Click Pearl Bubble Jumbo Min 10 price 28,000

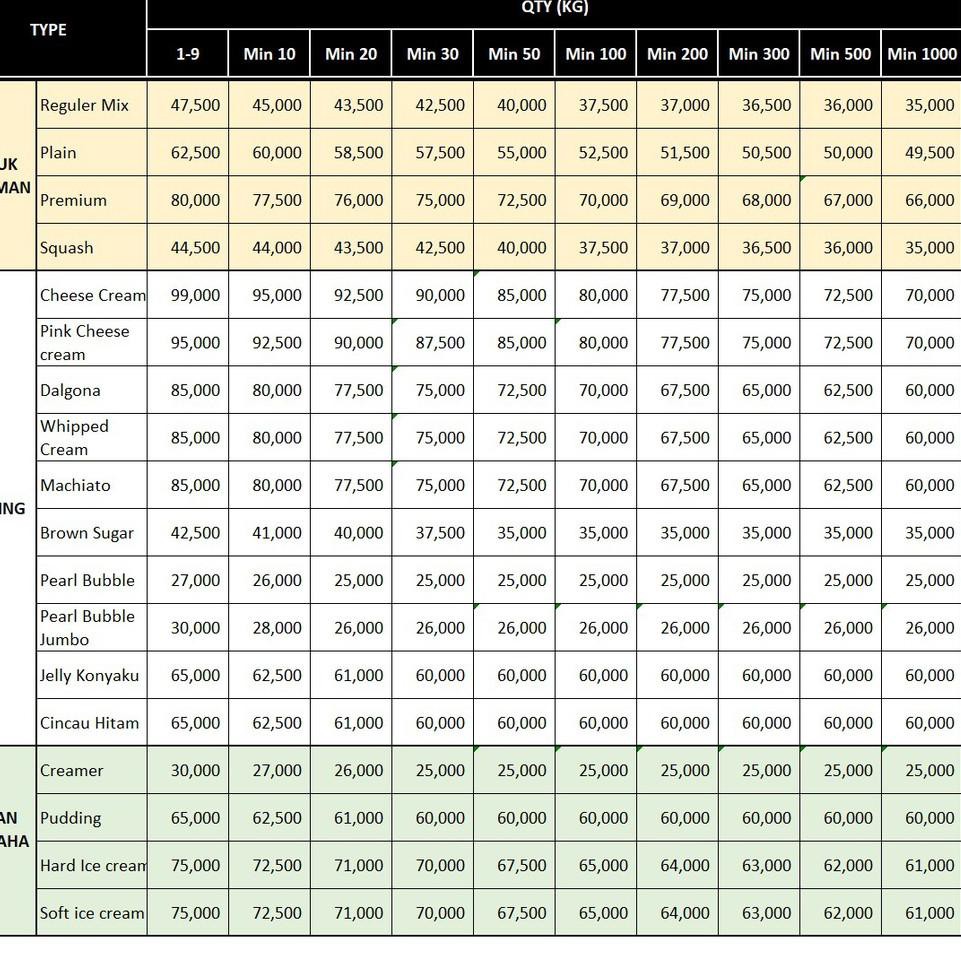269,627
